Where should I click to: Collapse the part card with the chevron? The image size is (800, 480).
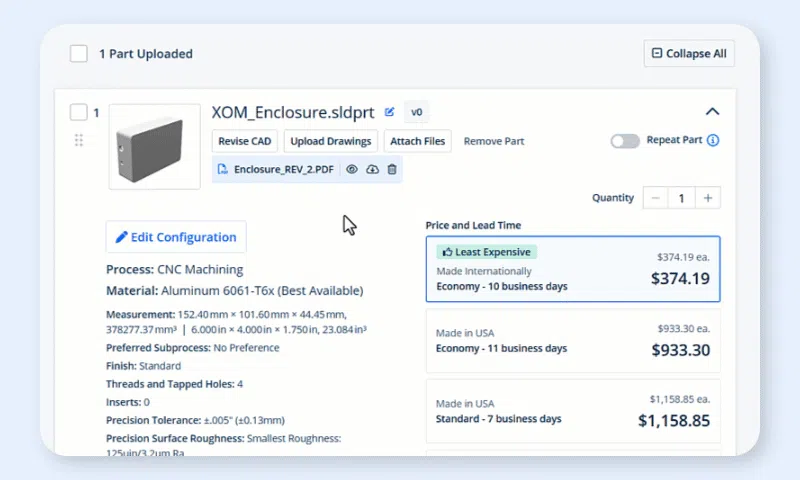click(712, 112)
